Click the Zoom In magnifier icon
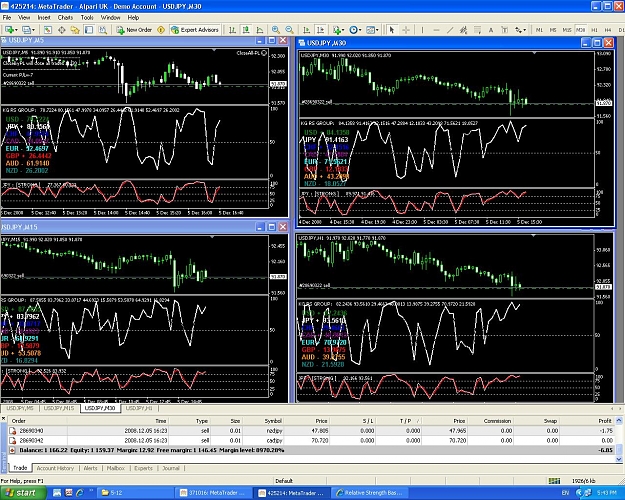Viewport: 625px width, 500px height. click(x=275, y=30)
